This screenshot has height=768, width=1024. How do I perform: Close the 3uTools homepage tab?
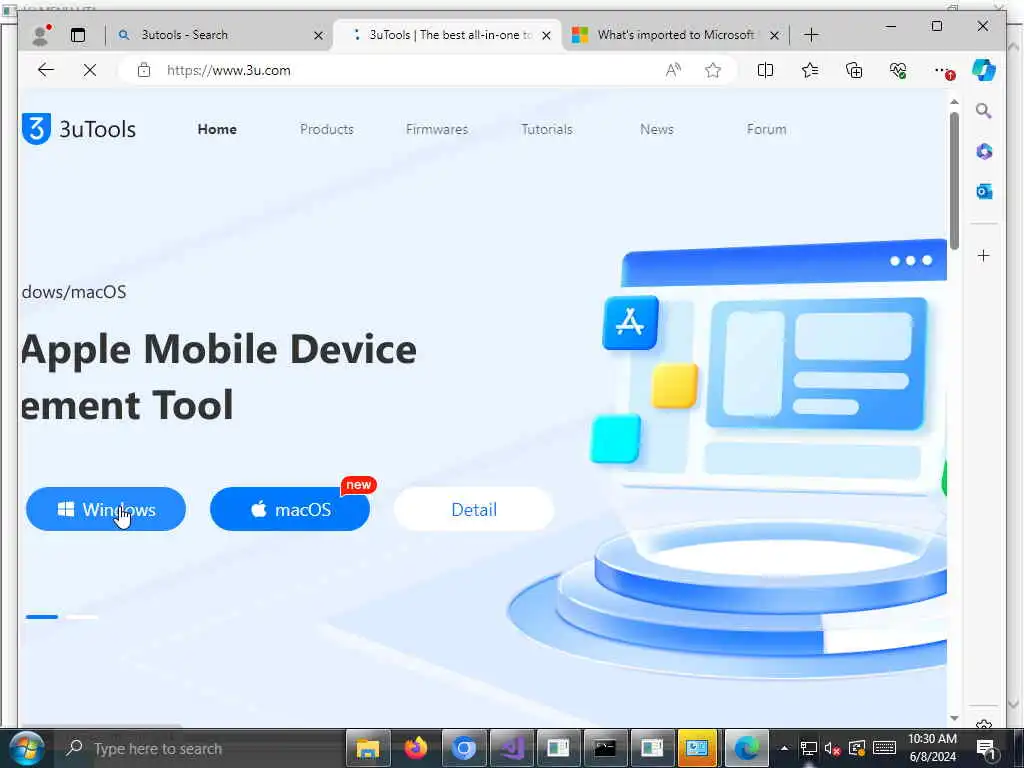[547, 35]
